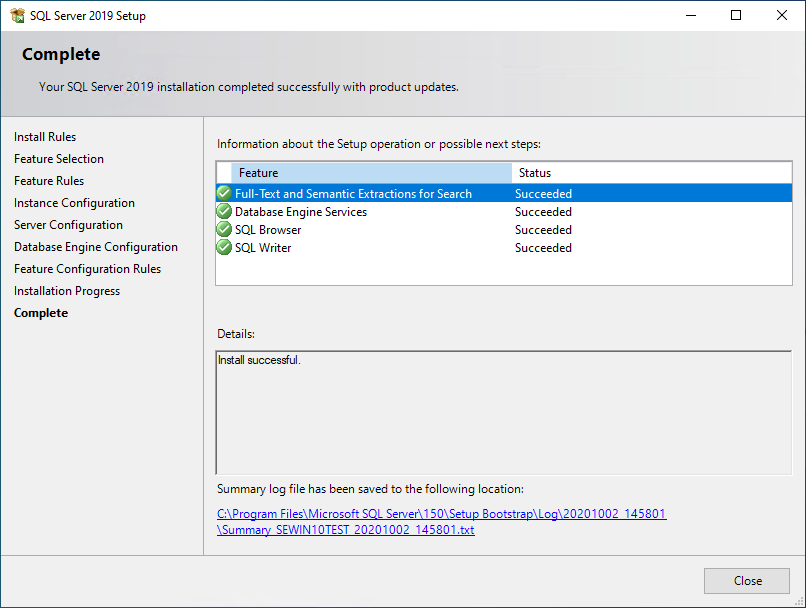Select Database Engine Configuration step
Viewport: 806px width, 608px height.
[96, 247]
